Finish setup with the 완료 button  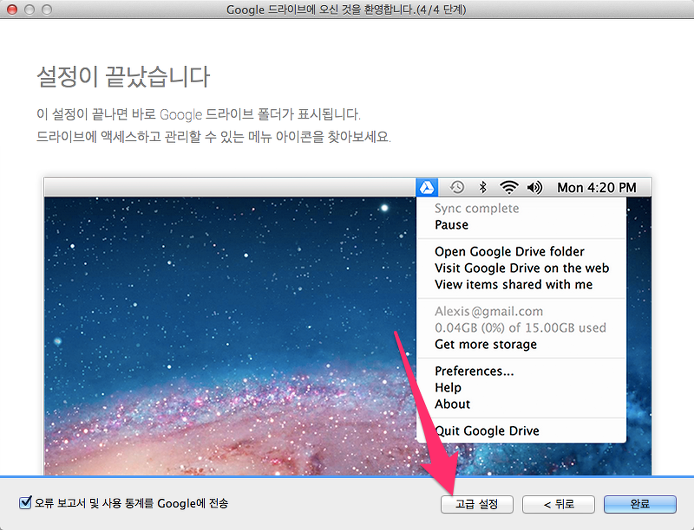640,504
